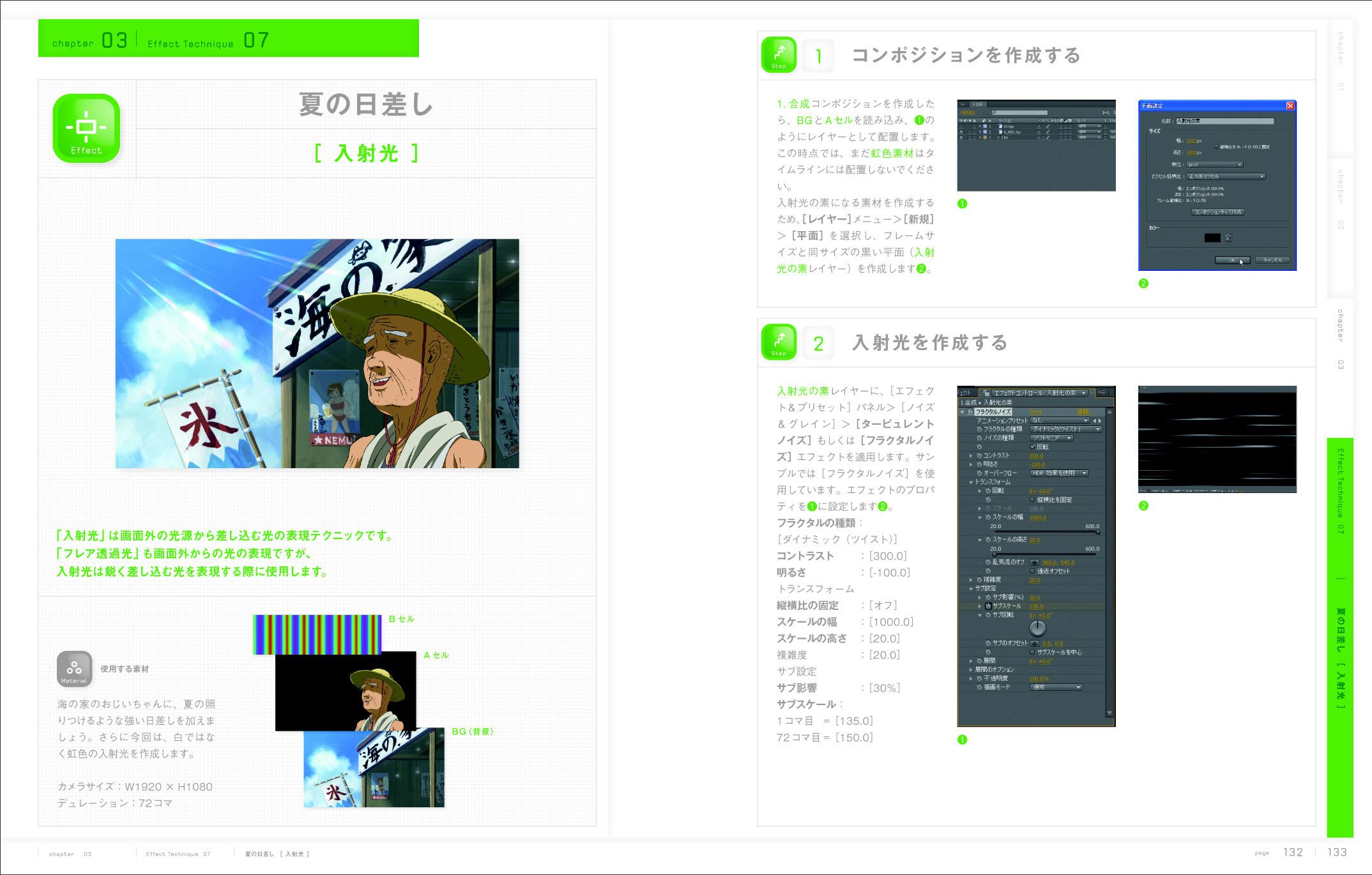Viewport: 1372px width, 875px height.
Task: Click コンポジションサイズ作成 button
Action: pos(1218,212)
